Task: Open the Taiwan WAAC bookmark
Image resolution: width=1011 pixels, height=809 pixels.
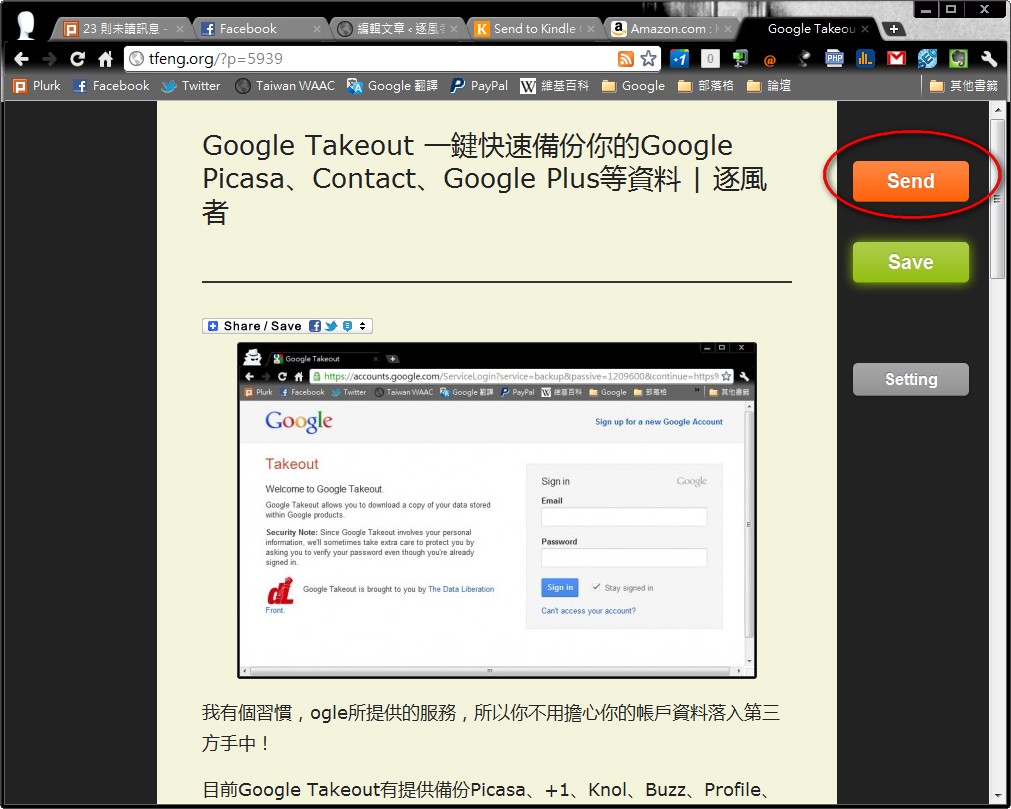Action: point(285,86)
